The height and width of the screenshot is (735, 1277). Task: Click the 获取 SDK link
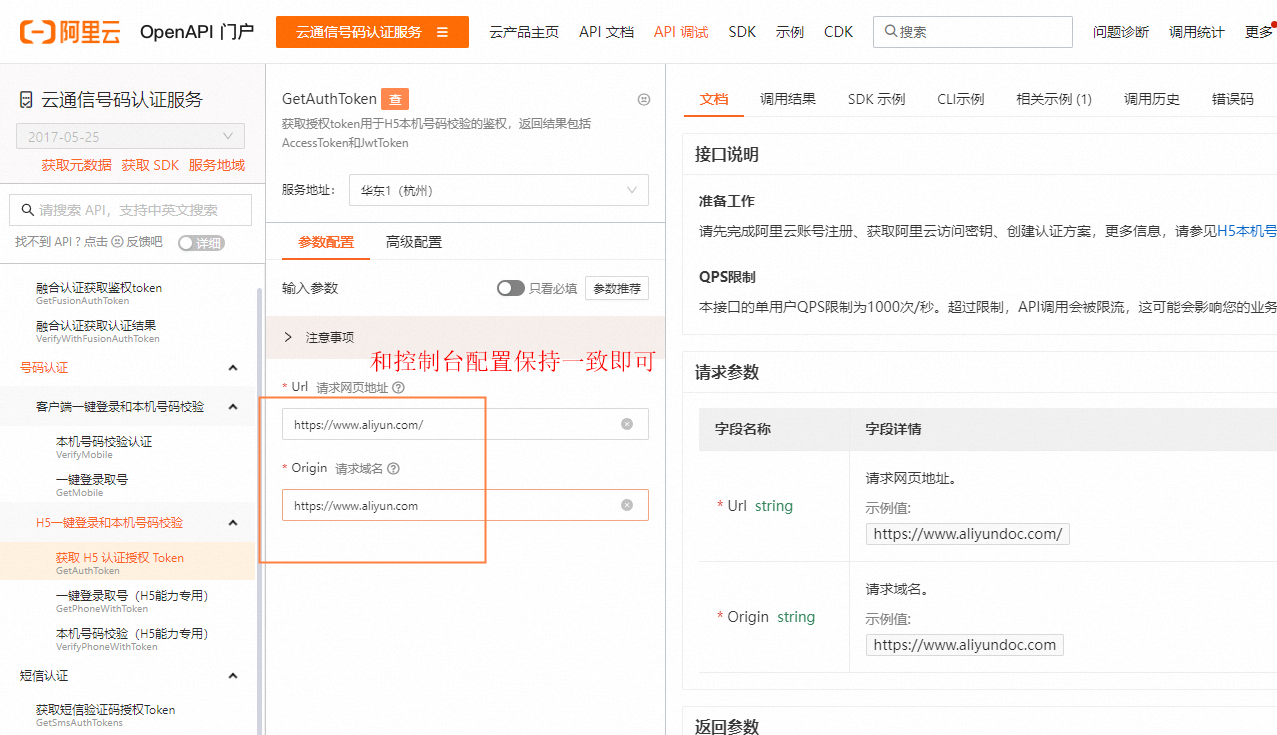tap(150, 166)
